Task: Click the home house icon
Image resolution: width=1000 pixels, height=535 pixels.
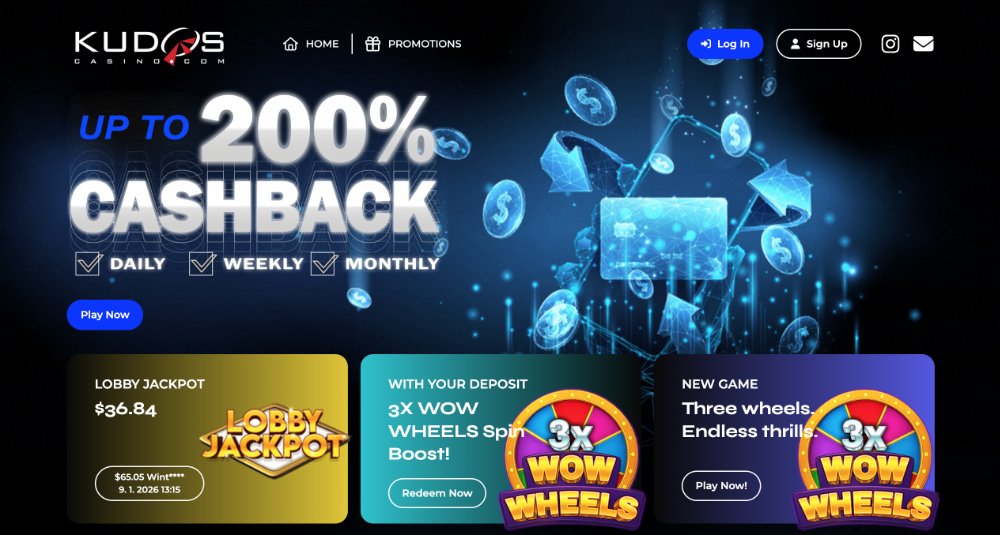Action: point(291,44)
